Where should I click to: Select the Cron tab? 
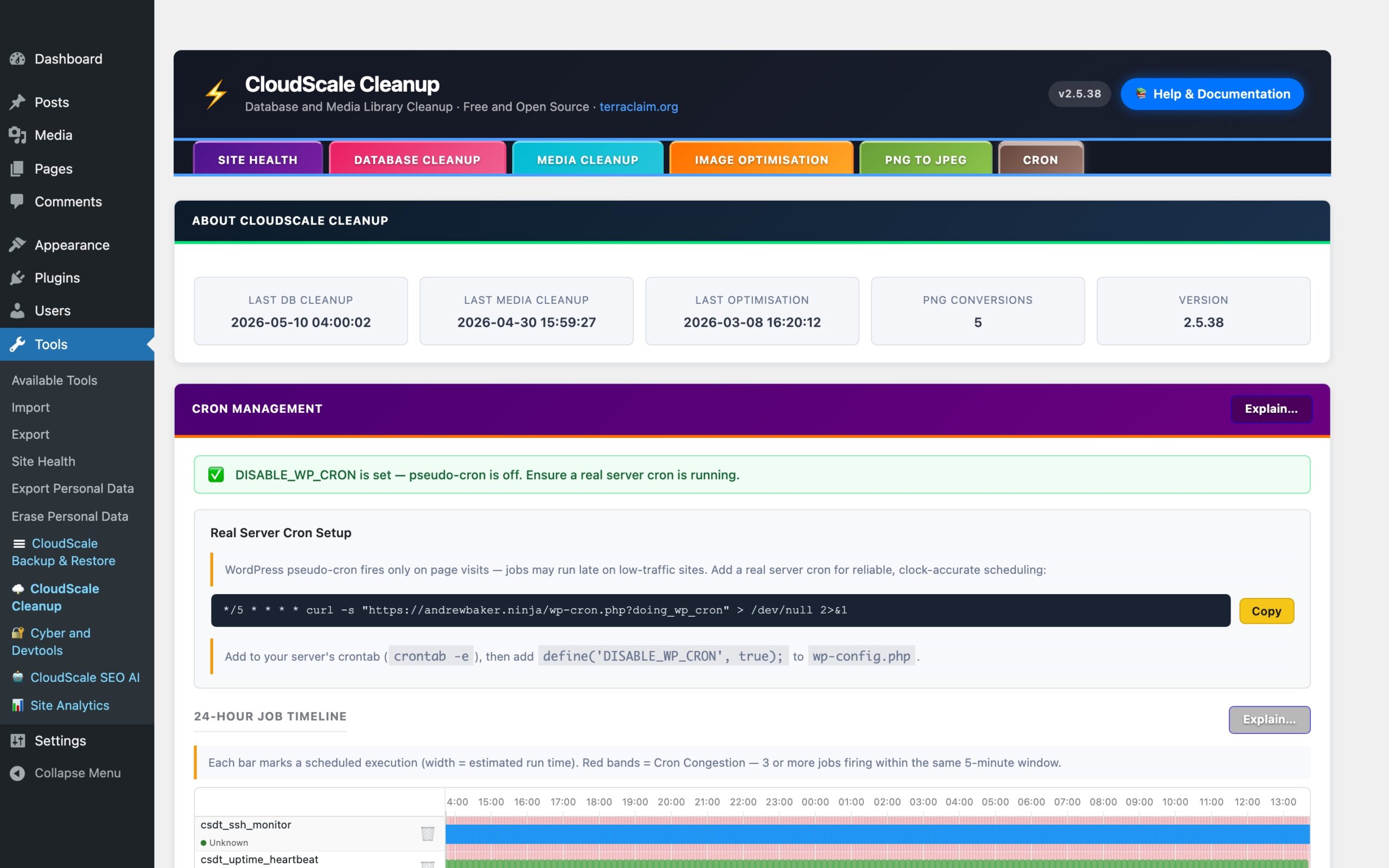1041,159
